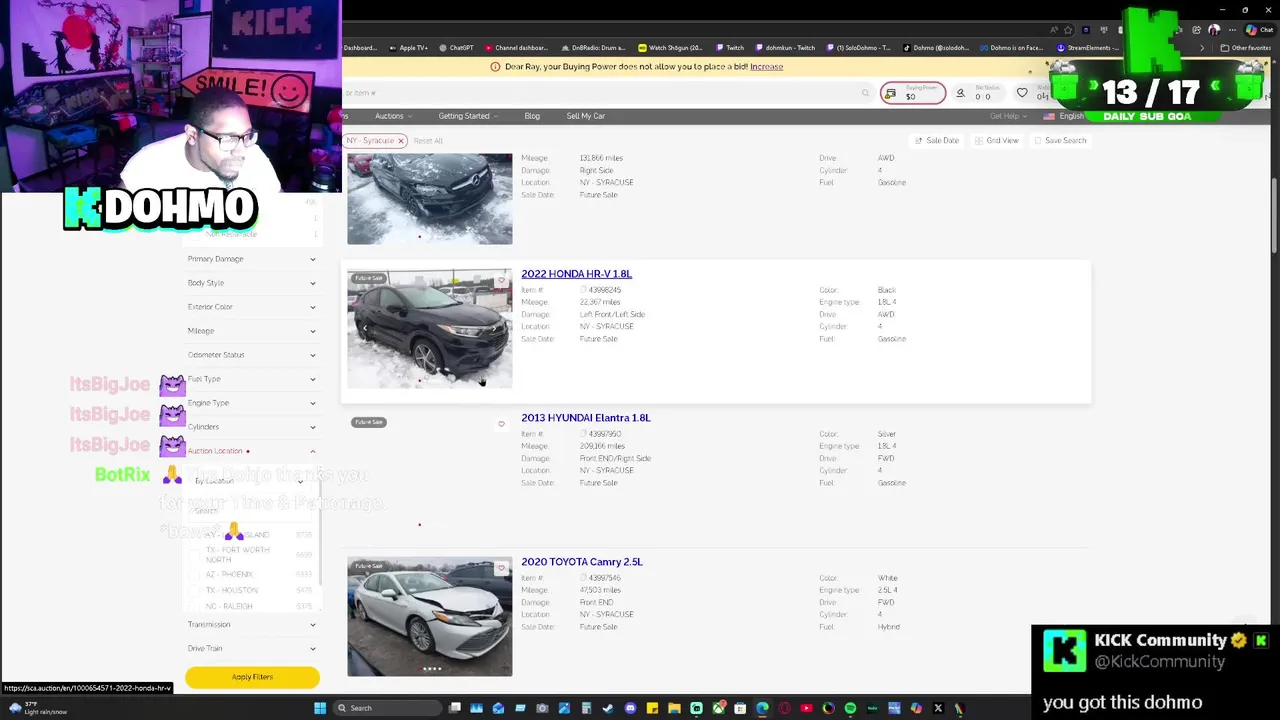The height and width of the screenshot is (720, 1280).
Task: Expand the Exterior Color filter
Action: pos(252,307)
